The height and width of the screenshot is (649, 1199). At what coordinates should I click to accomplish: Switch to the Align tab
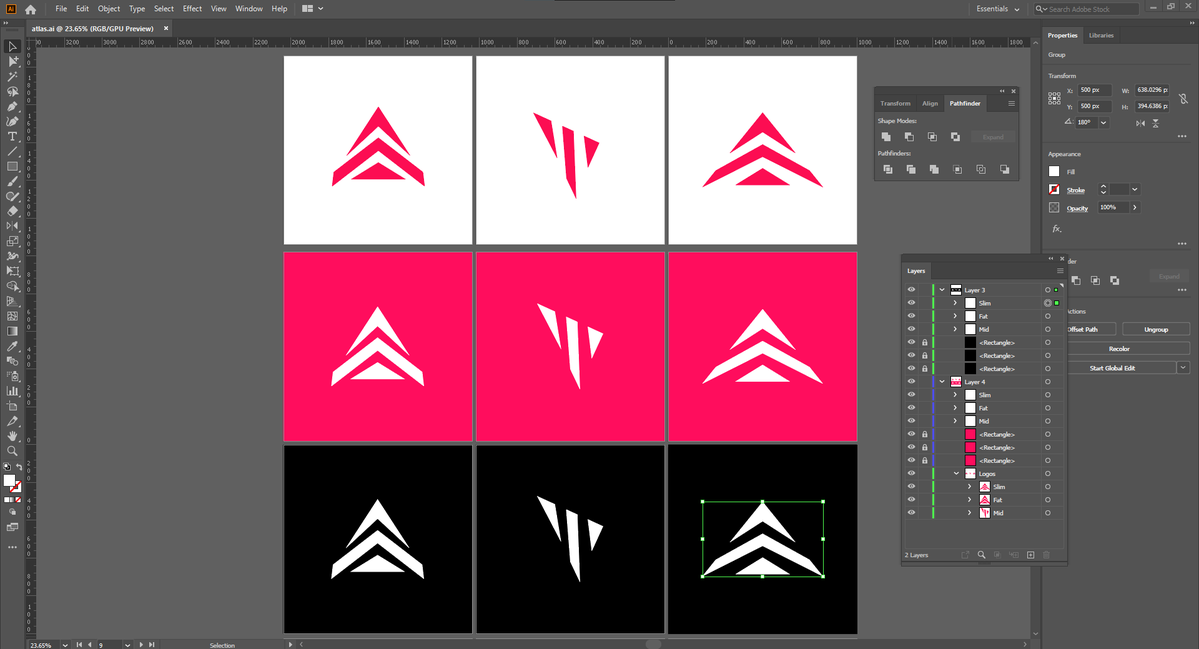click(930, 103)
